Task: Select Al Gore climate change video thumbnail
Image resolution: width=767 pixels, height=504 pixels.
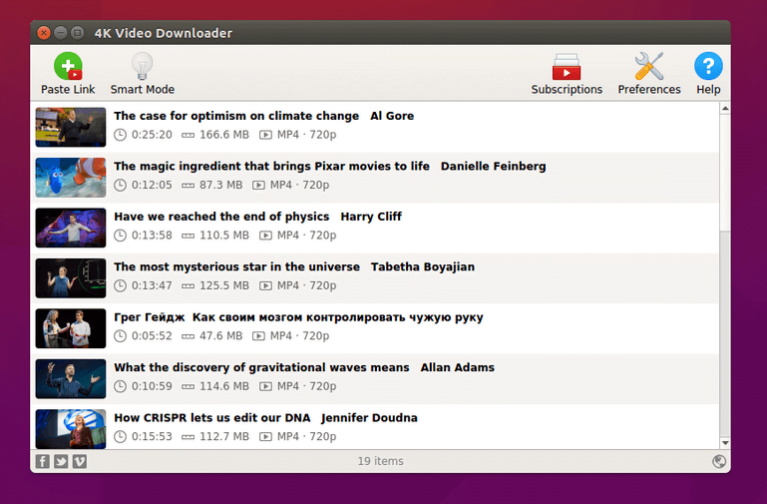Action: pyautogui.click(x=70, y=127)
